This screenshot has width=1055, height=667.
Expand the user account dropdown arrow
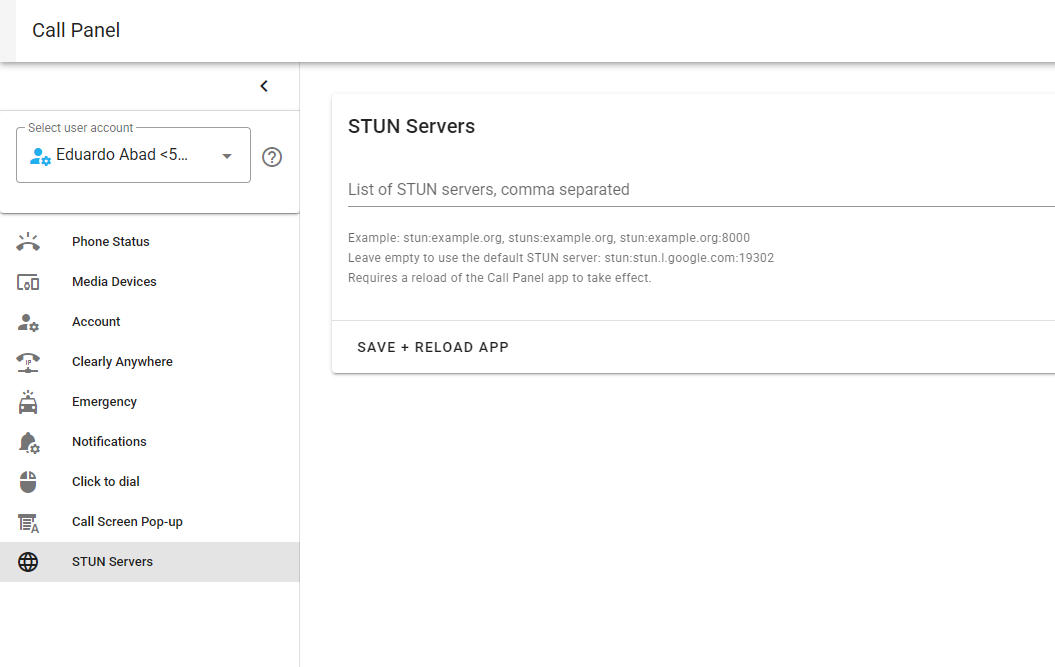click(x=227, y=156)
